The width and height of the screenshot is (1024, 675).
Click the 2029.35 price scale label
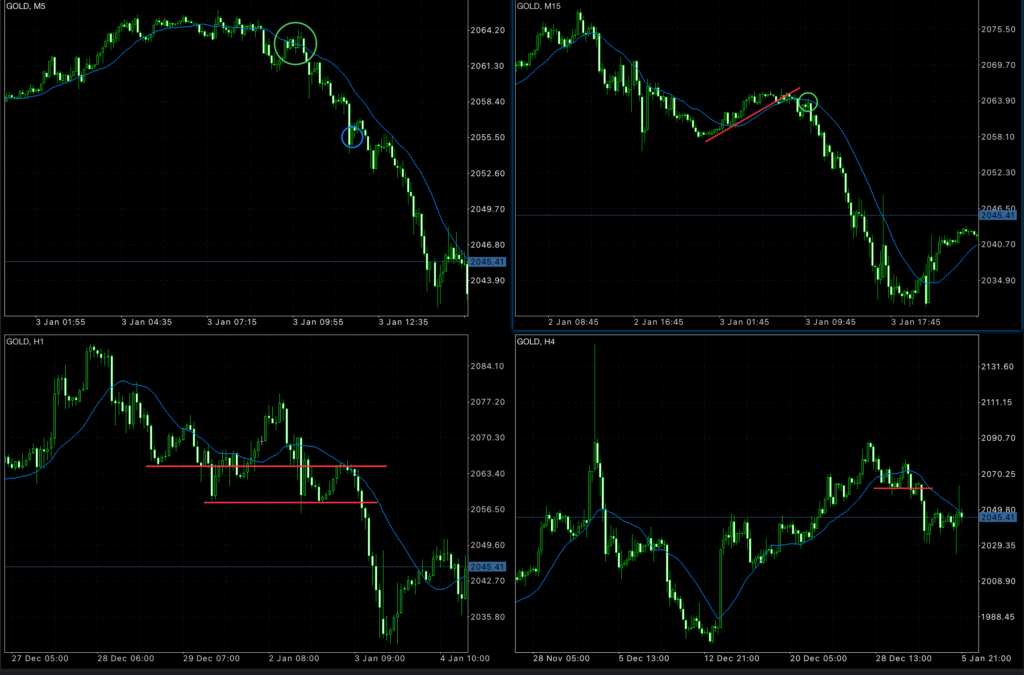point(998,545)
